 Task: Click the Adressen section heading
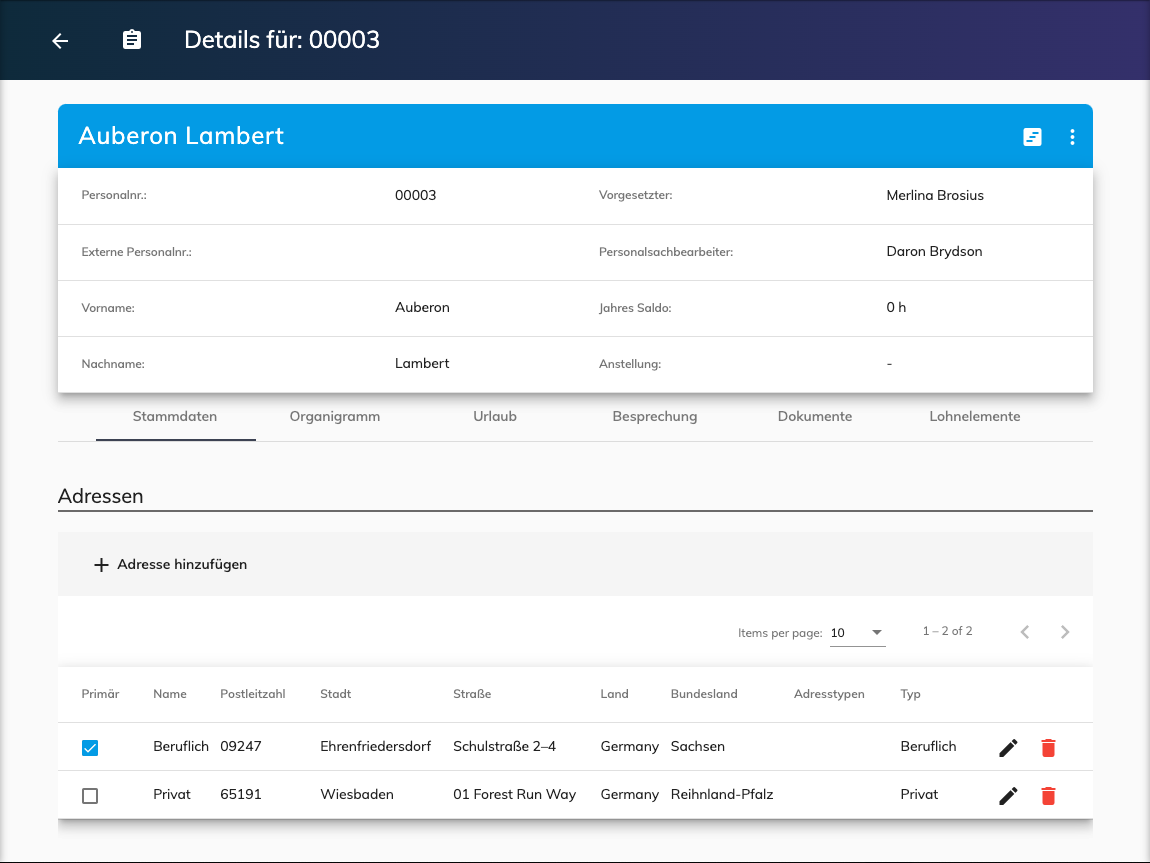[x=100, y=496]
